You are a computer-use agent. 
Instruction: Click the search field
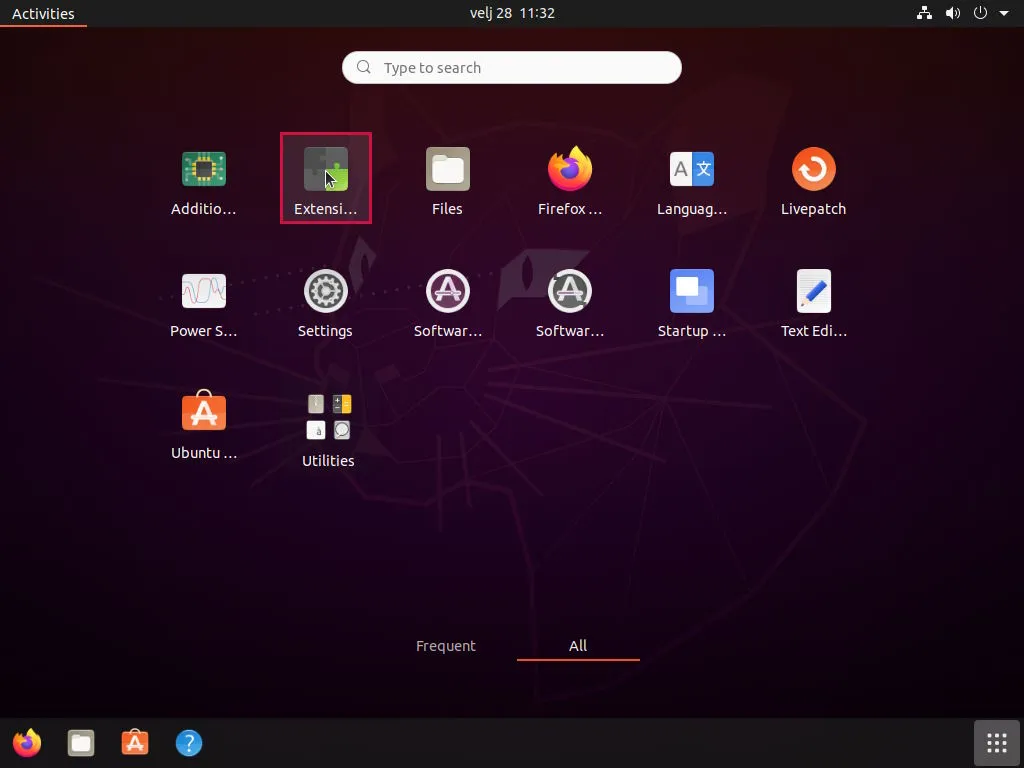[x=512, y=67]
